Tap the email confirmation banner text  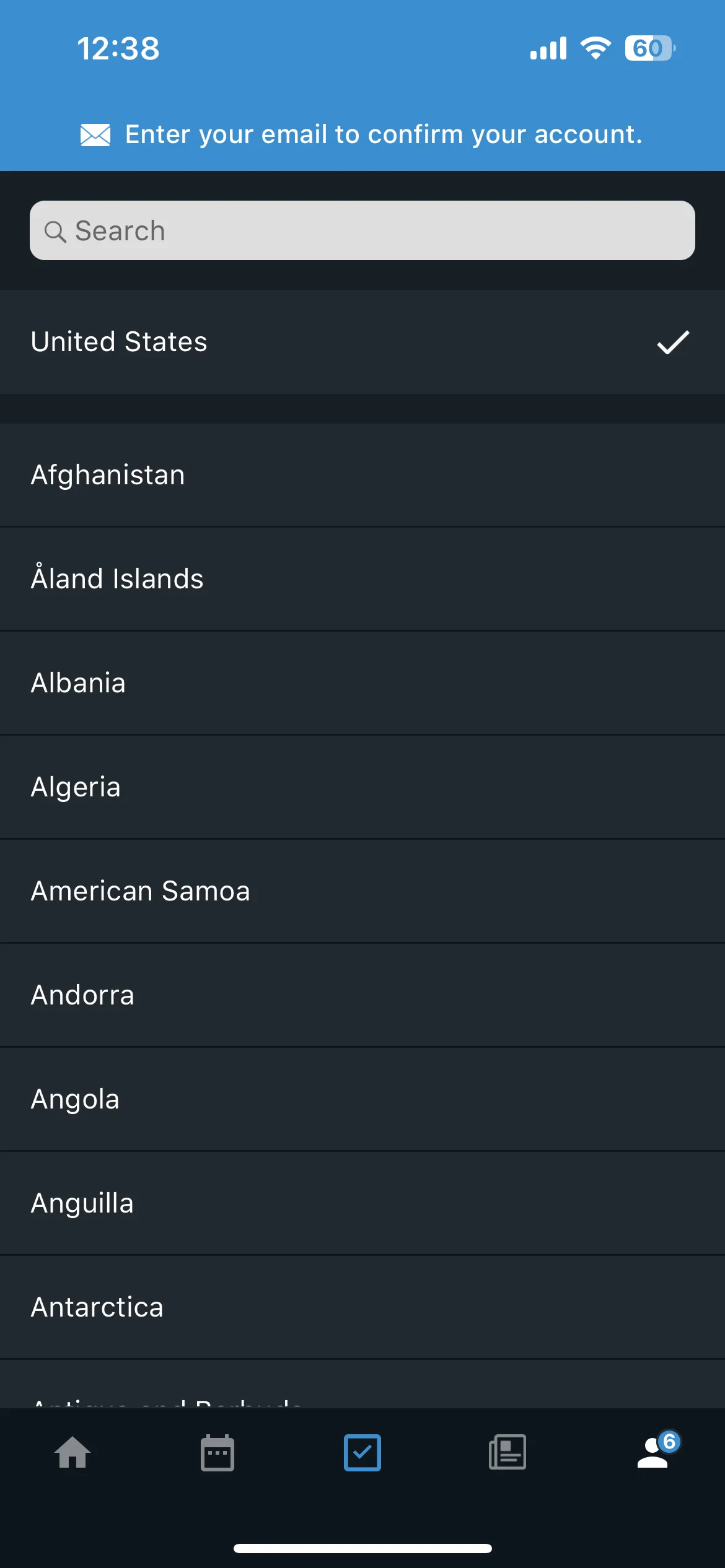(384, 134)
